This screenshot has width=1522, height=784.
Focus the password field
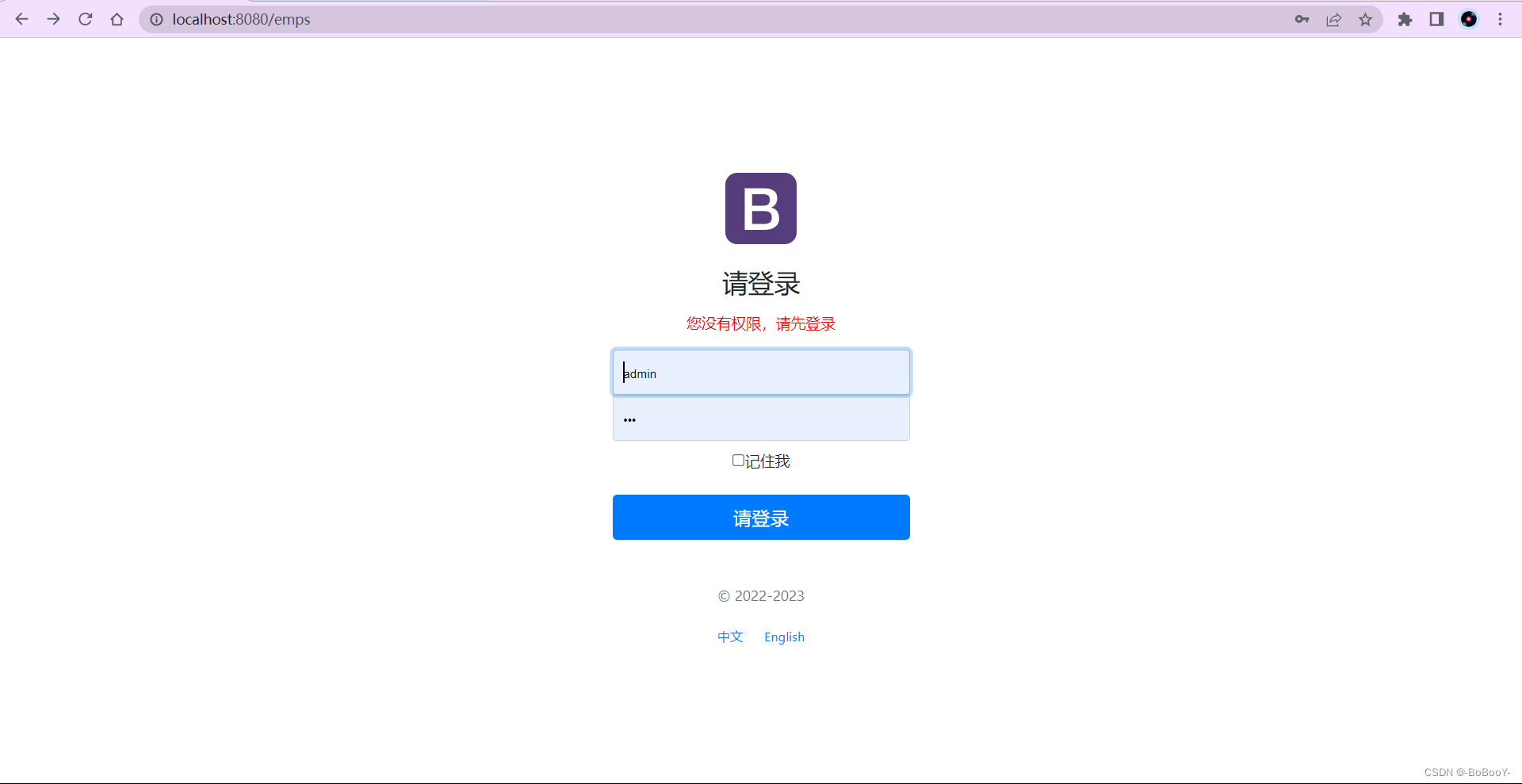(x=761, y=419)
